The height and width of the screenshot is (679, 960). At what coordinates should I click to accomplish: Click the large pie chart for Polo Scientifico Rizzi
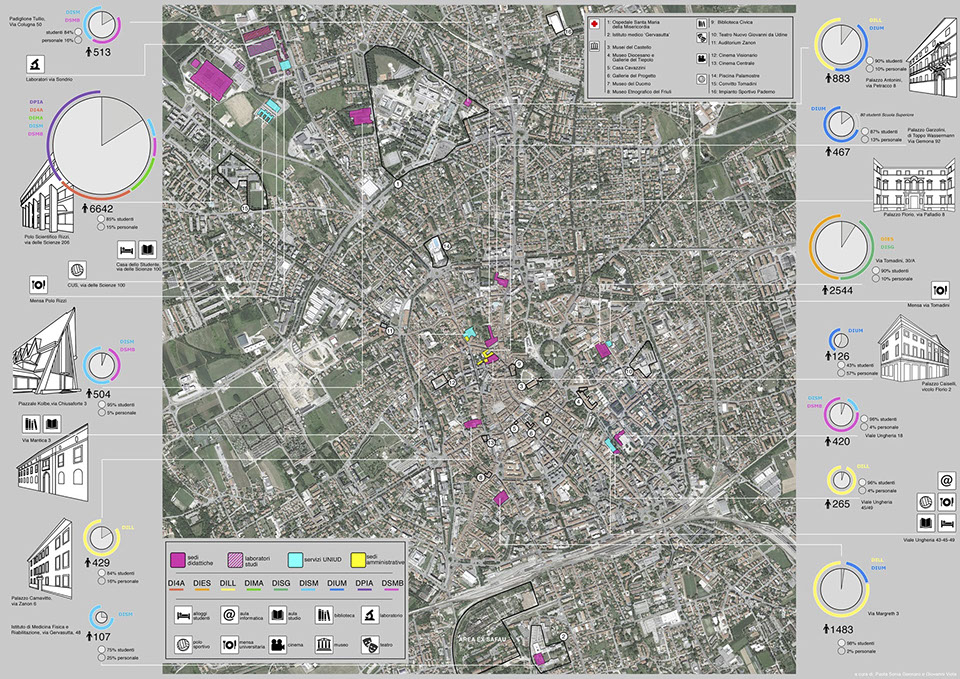tap(100, 143)
